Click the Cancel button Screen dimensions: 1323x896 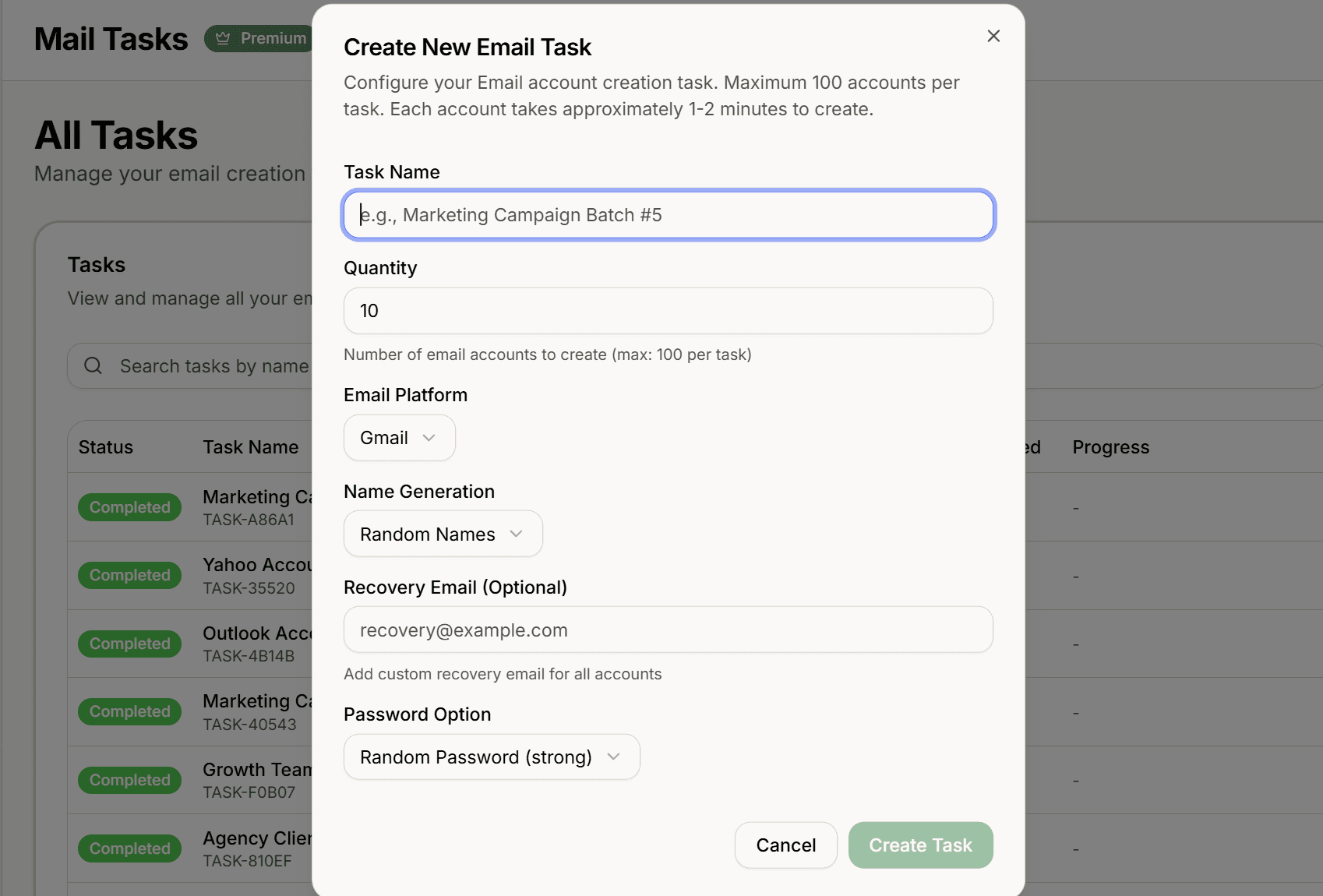[x=786, y=845]
